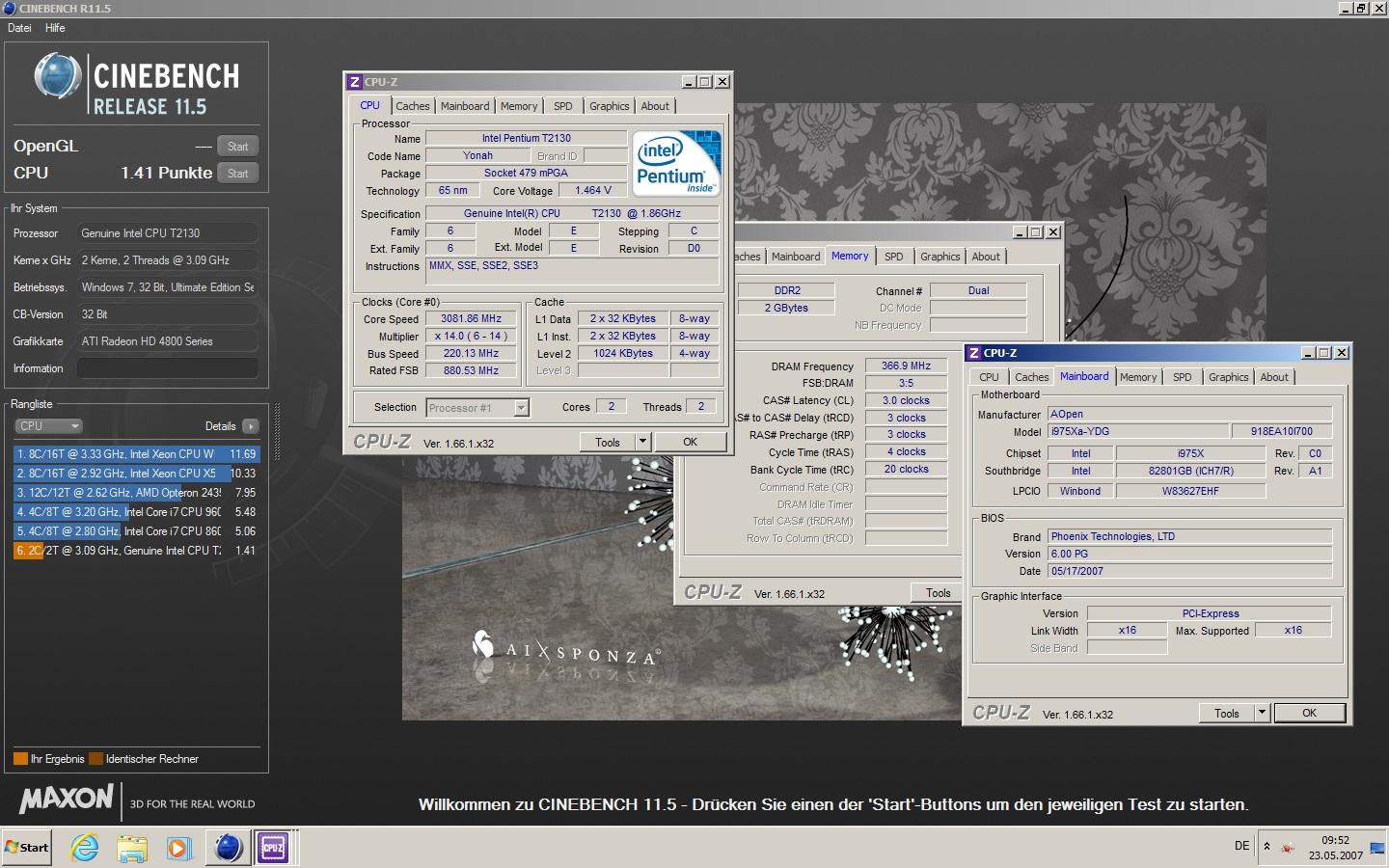This screenshot has width=1389, height=868.
Task: Switch to Memory tab in CPU window
Action: point(519,106)
